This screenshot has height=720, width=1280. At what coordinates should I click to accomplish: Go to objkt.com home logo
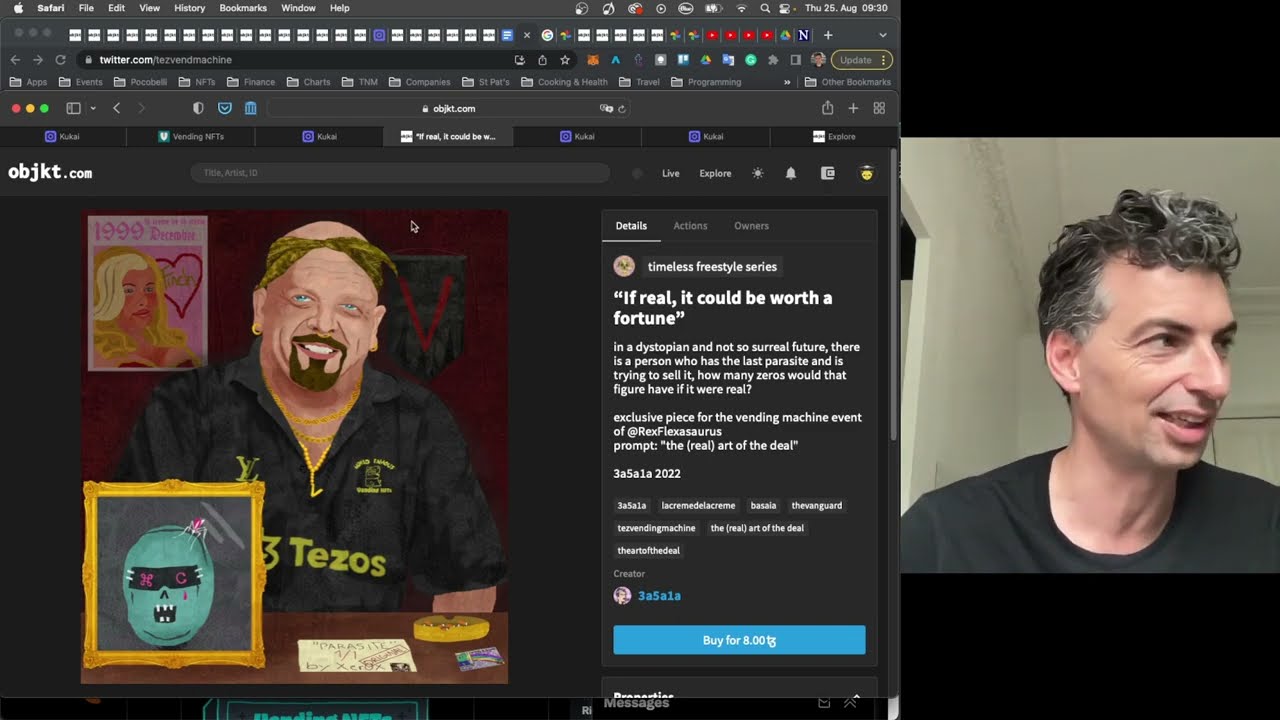[50, 173]
